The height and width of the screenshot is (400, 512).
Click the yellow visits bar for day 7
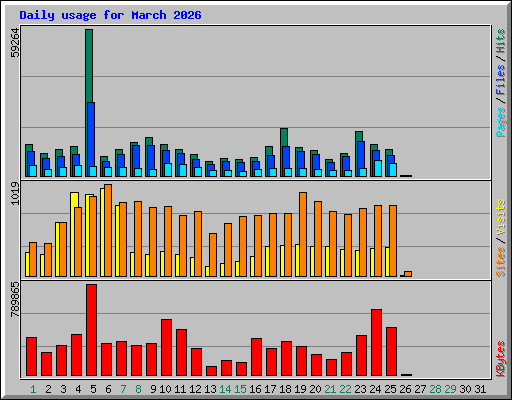click(x=117, y=241)
